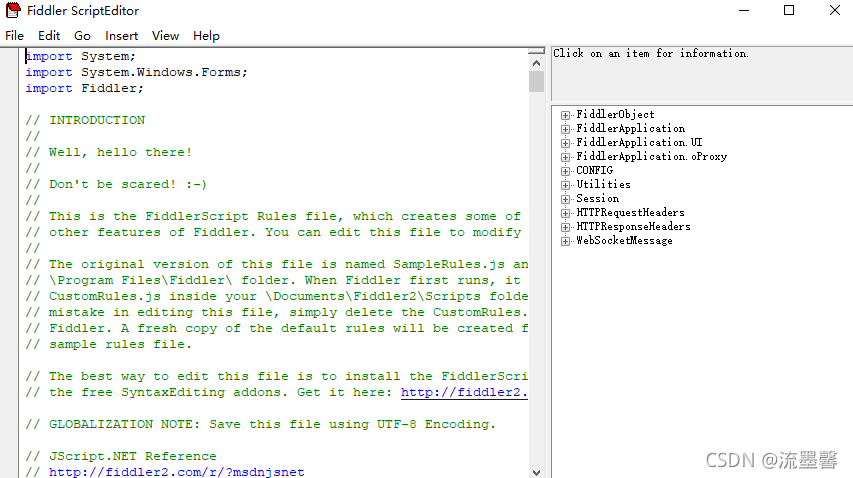853x478 pixels.
Task: Open the Go menu
Action: pyautogui.click(x=82, y=36)
